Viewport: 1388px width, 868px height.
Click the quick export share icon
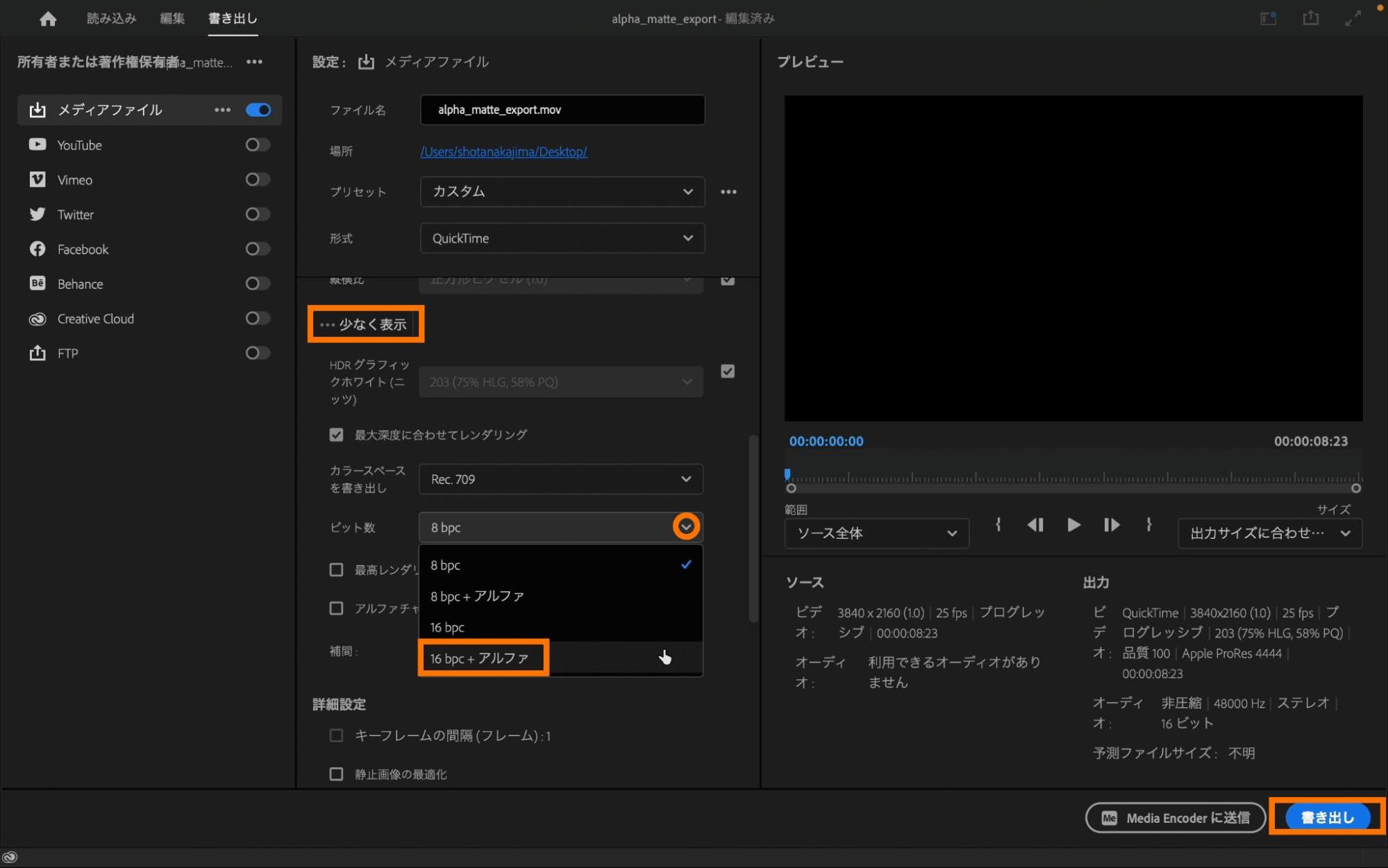(x=1310, y=18)
